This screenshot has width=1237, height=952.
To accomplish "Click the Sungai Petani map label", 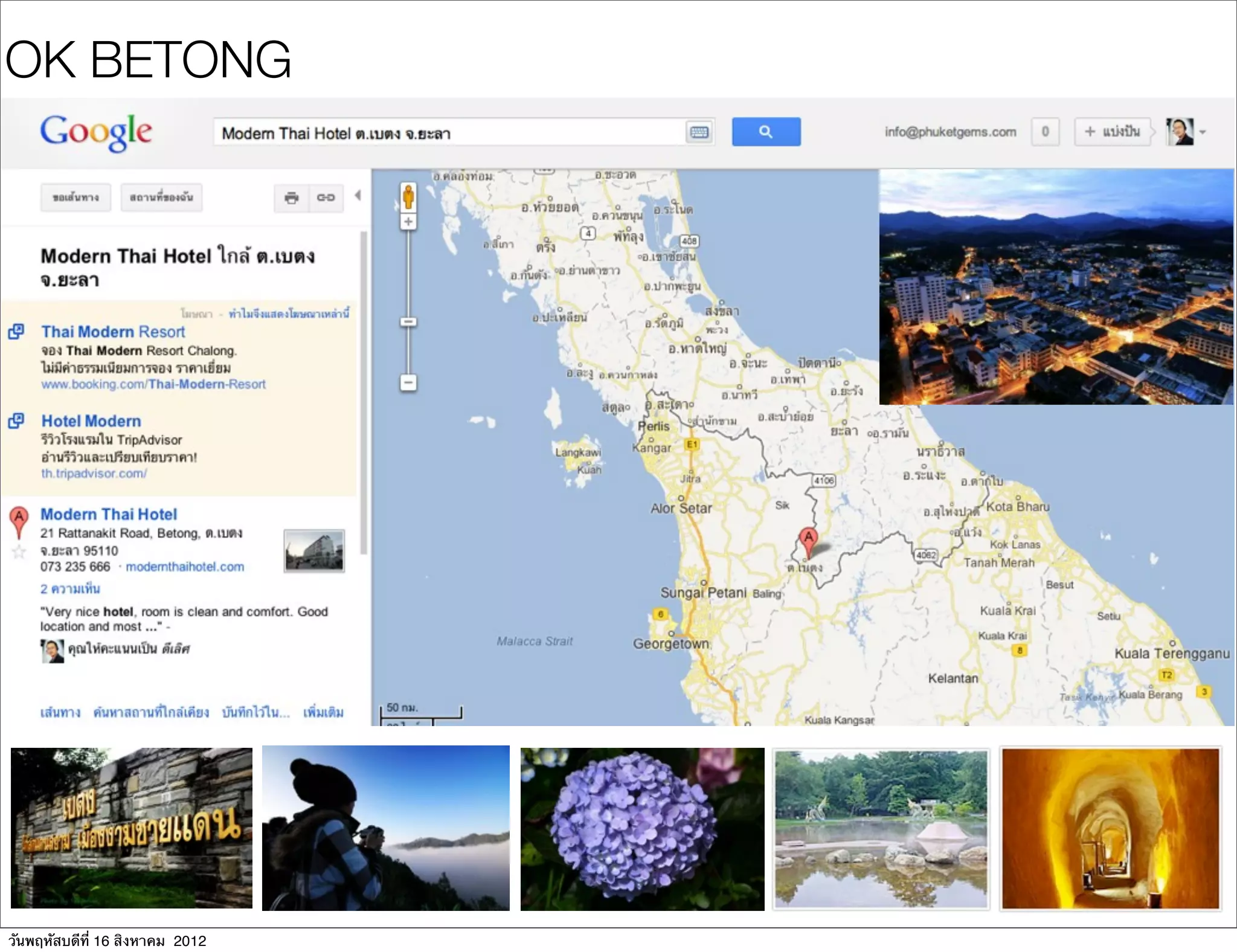I will (704, 593).
